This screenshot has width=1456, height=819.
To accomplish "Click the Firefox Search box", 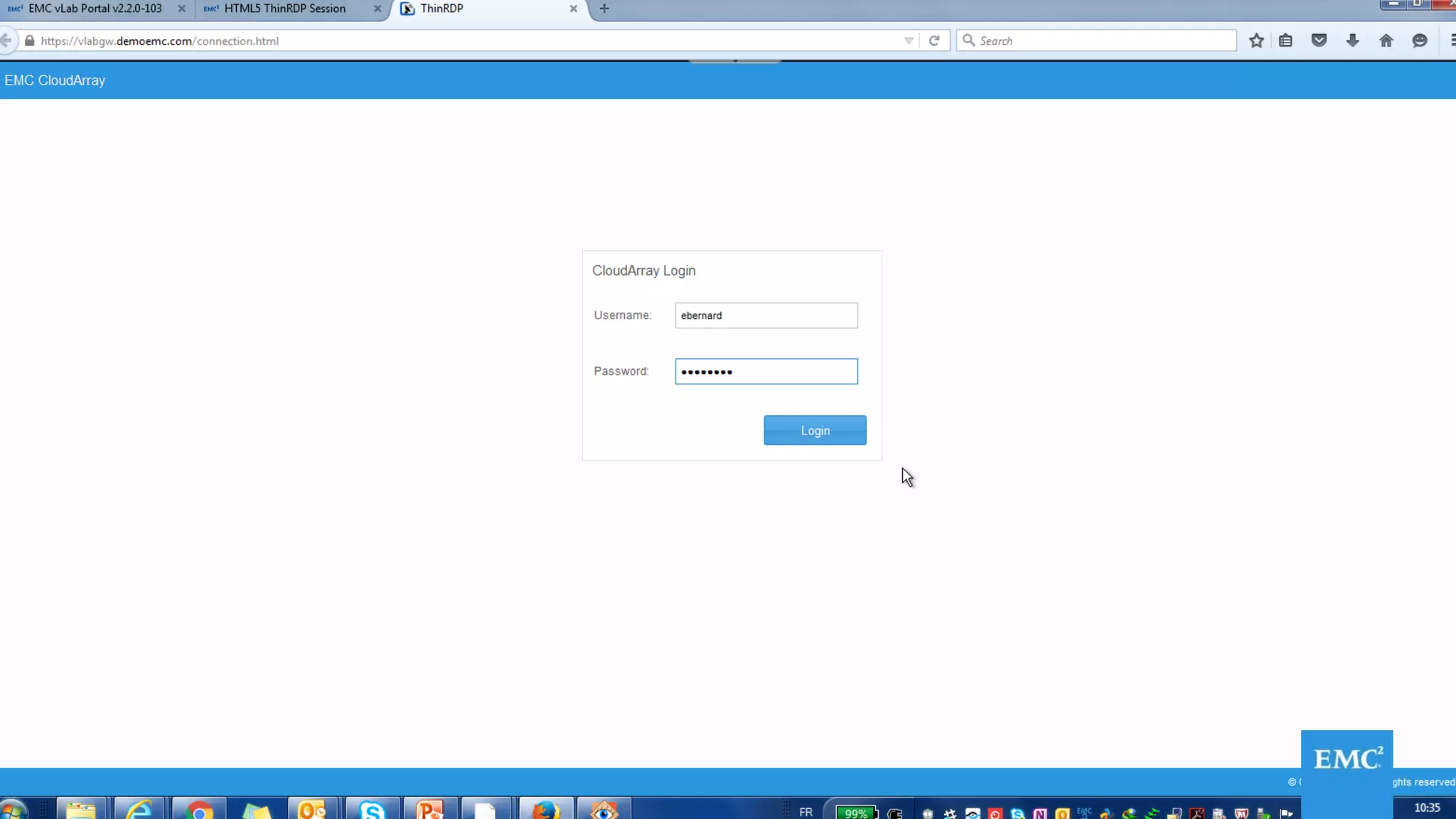I will pyautogui.click(x=1102, y=41).
